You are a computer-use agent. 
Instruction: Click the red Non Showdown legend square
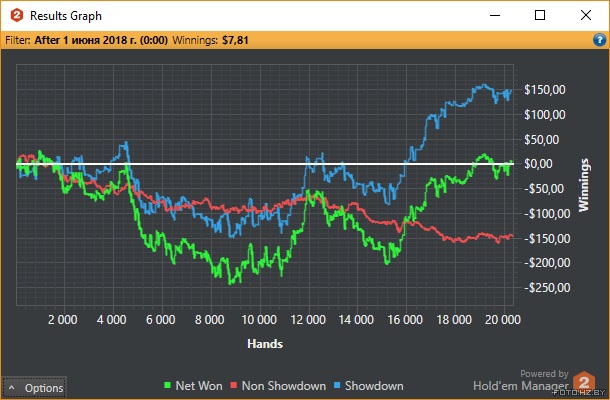(234, 385)
